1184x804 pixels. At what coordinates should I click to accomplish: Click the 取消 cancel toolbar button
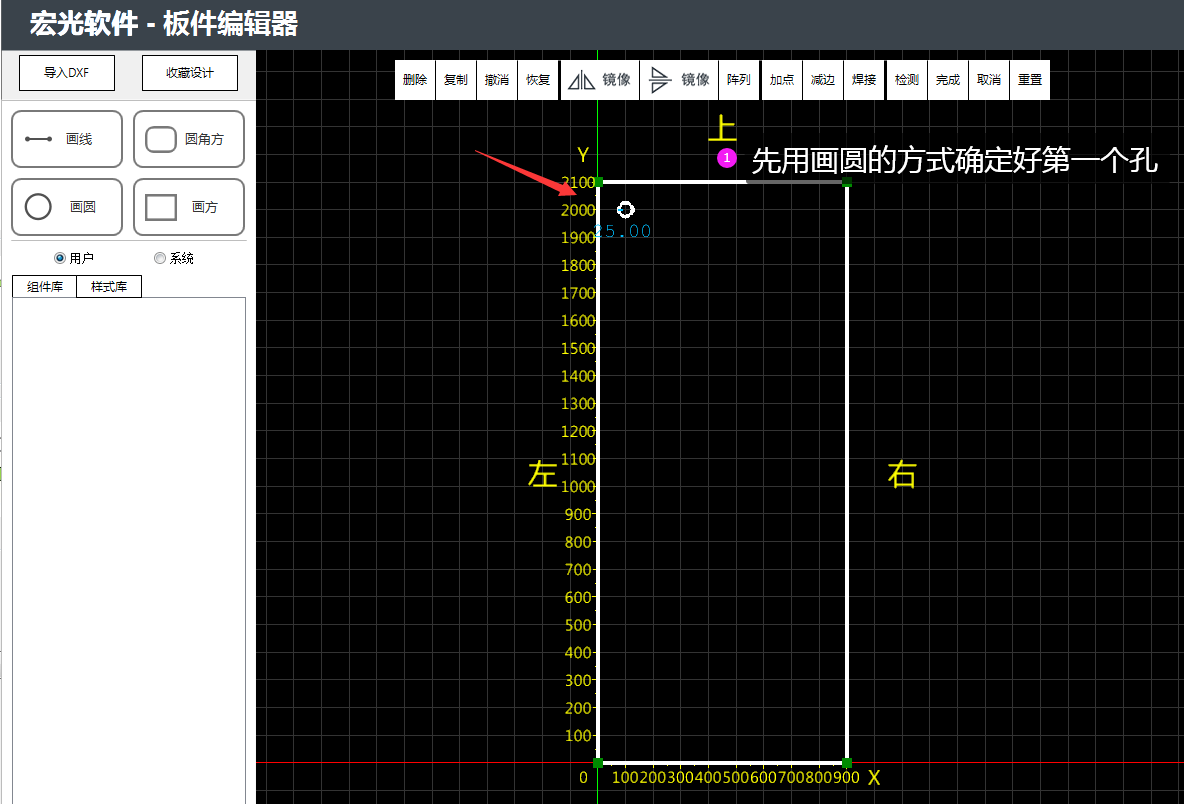click(988, 79)
